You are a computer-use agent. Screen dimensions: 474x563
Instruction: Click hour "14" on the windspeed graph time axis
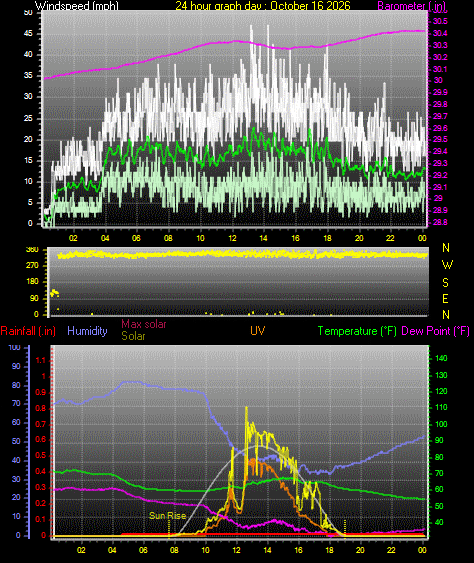point(264,238)
